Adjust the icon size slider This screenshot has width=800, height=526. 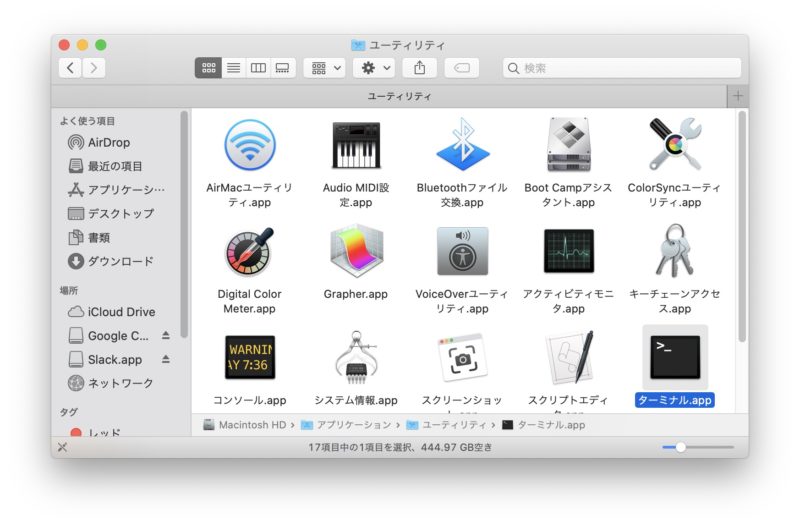click(x=681, y=447)
